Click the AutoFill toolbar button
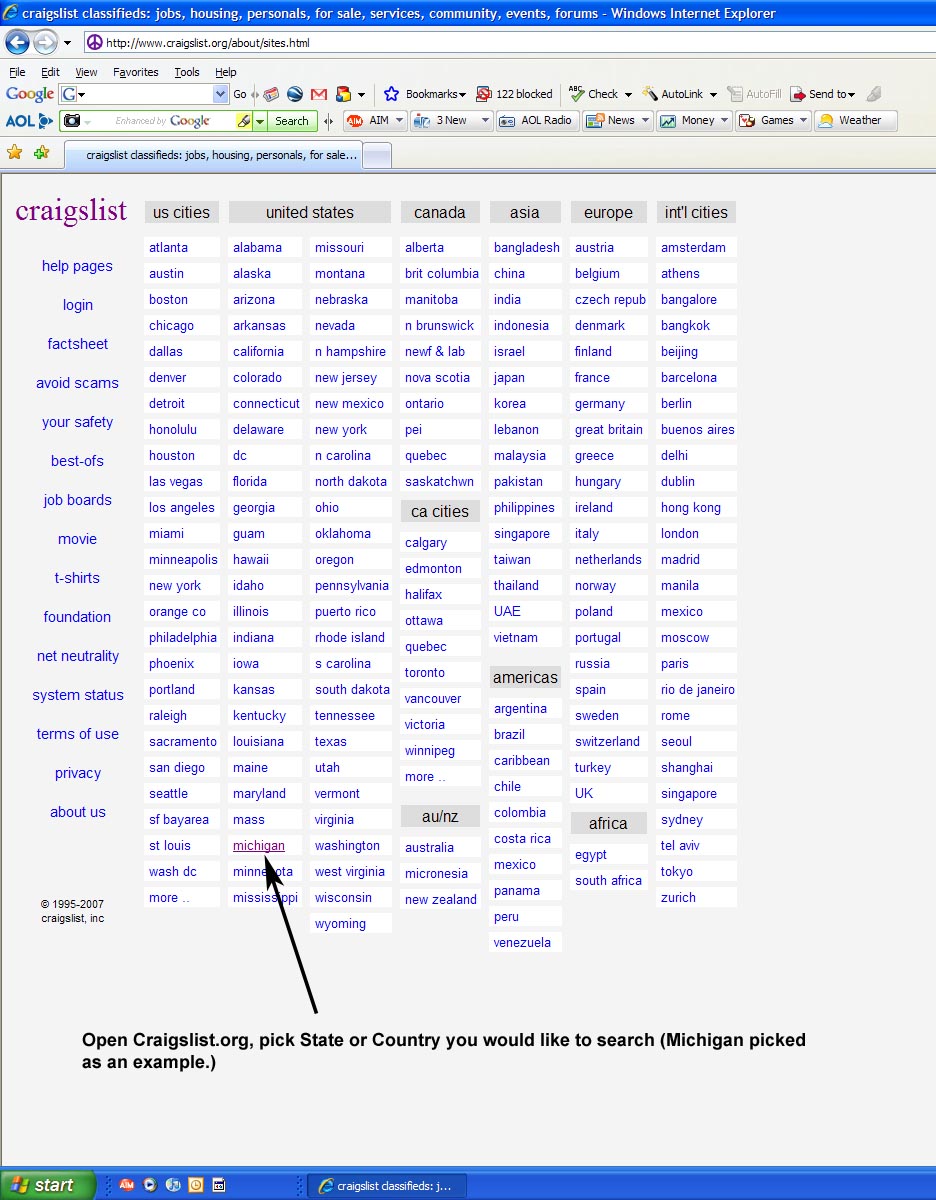Screen dimensions: 936x1200 (755, 94)
